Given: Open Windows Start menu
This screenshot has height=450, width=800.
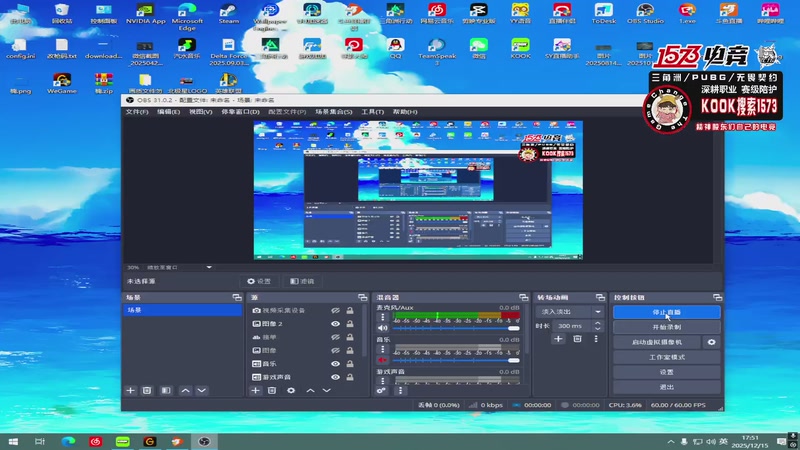Looking at the screenshot, I should (x=13, y=441).
